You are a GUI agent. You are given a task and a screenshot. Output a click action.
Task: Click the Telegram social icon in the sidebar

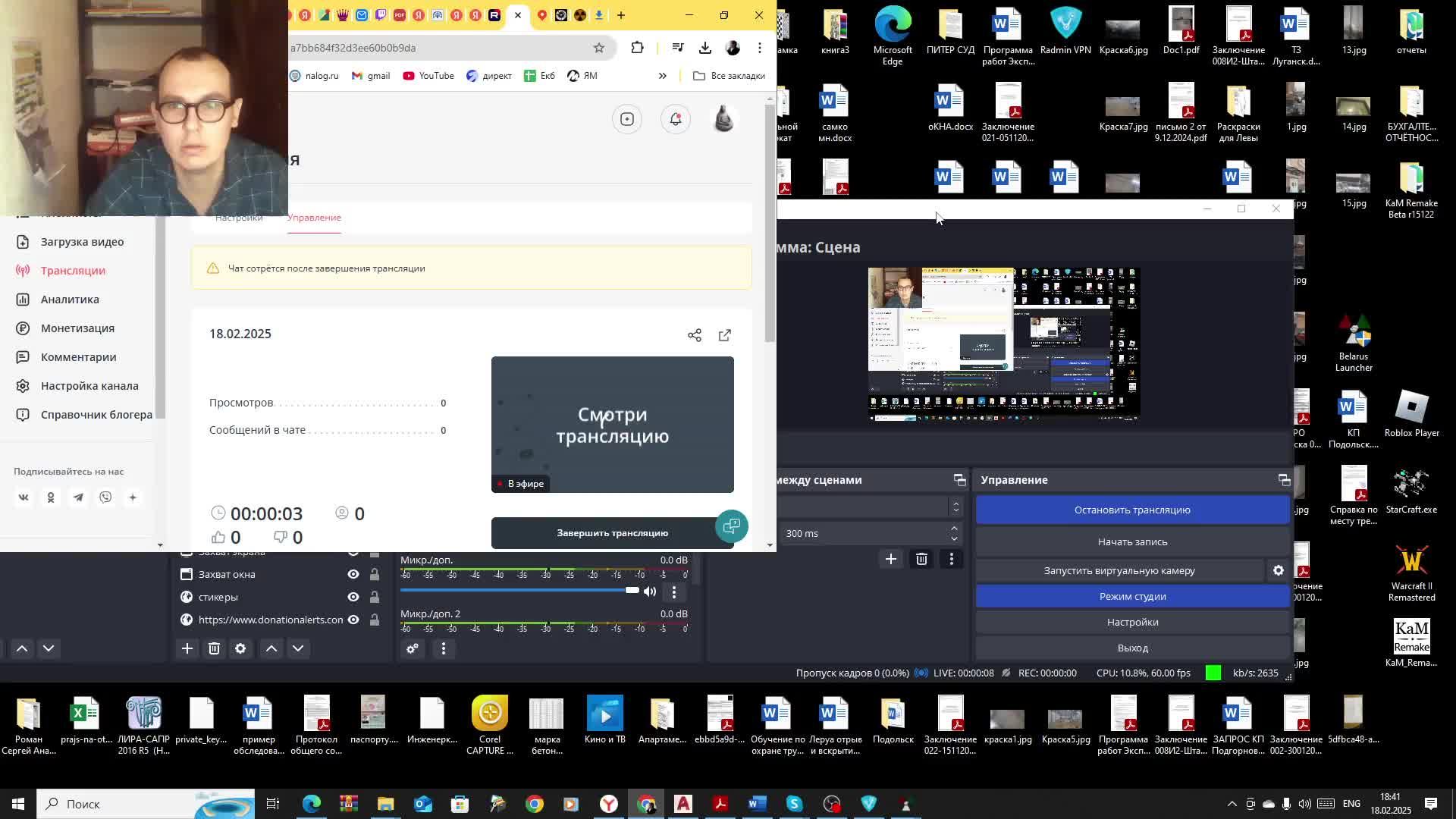(x=78, y=497)
